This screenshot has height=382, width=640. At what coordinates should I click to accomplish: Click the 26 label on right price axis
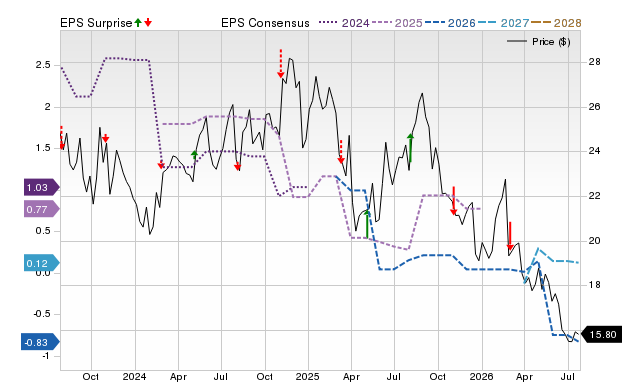tap(594, 107)
